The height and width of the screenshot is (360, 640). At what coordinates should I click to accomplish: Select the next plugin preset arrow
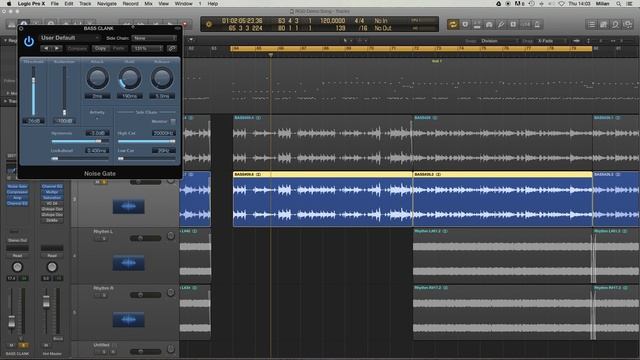57,49
